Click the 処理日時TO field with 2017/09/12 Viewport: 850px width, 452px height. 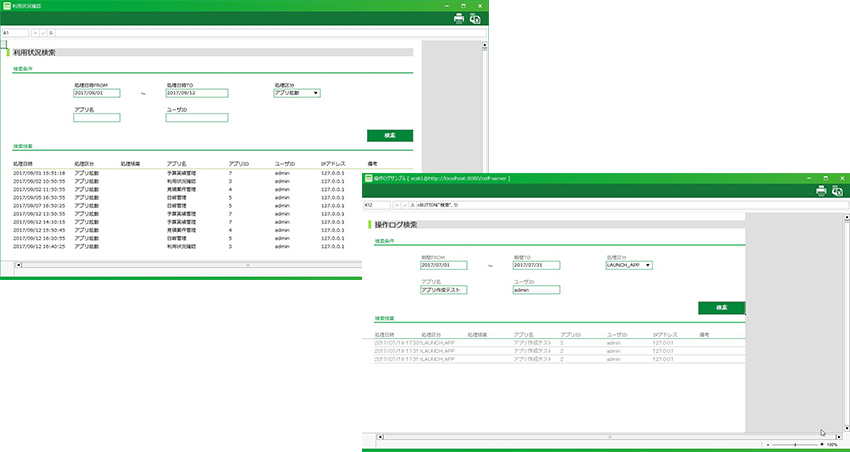click(x=197, y=93)
